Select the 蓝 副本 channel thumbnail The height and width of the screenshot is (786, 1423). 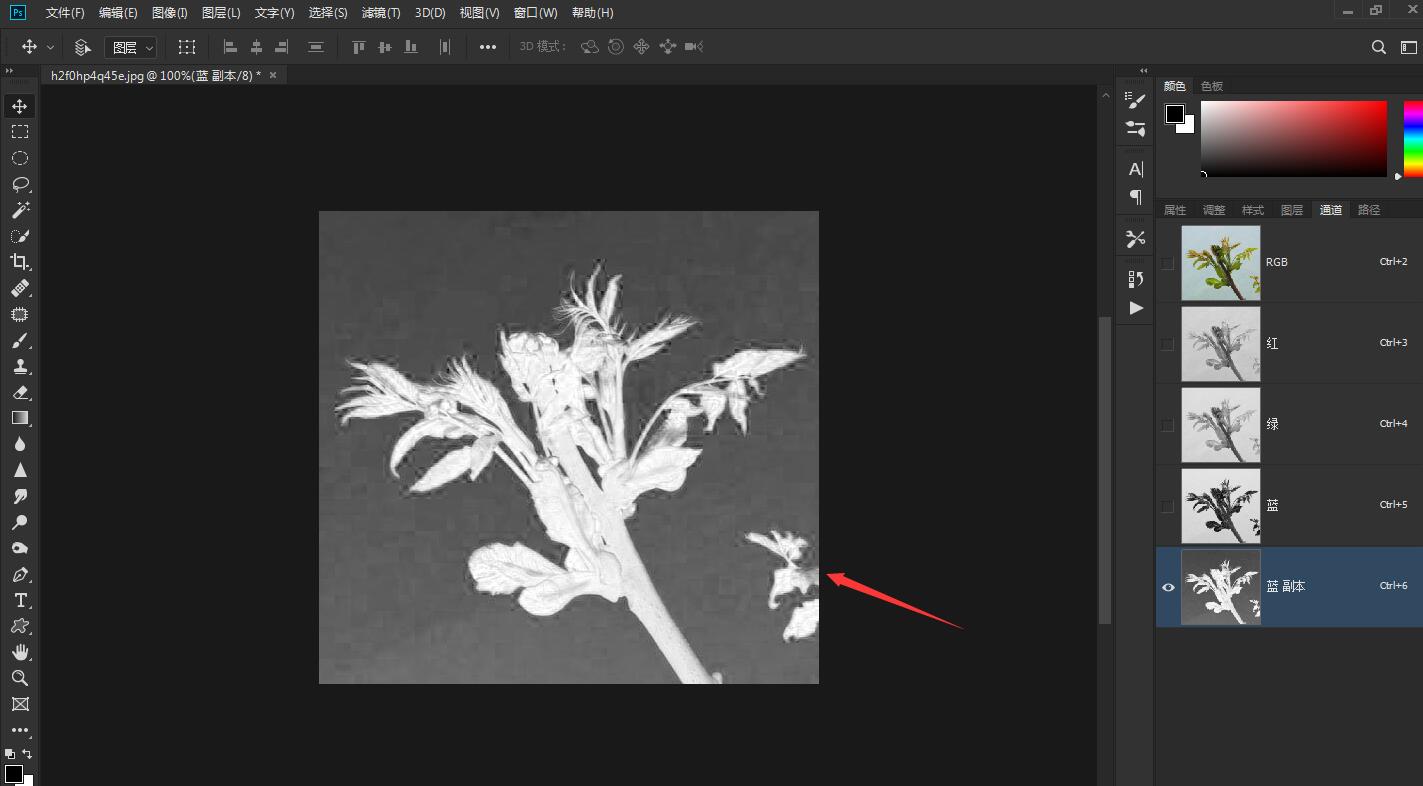[1221, 587]
